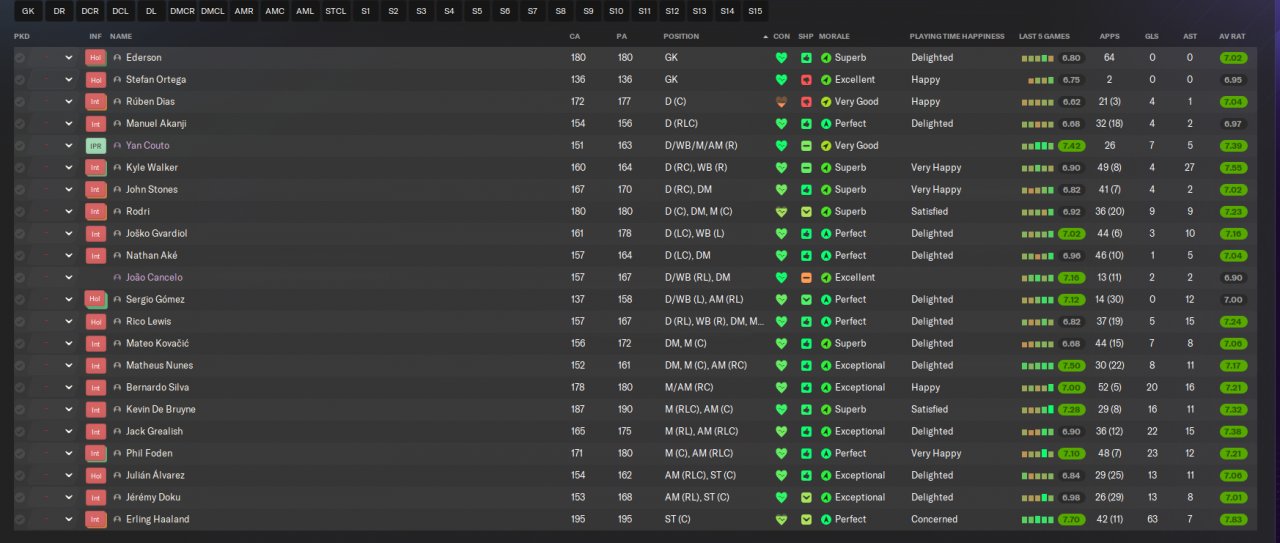This screenshot has height=543, width=1280.
Task: Click the match sharpness icon for Stefan Ortega
Action: (x=806, y=80)
